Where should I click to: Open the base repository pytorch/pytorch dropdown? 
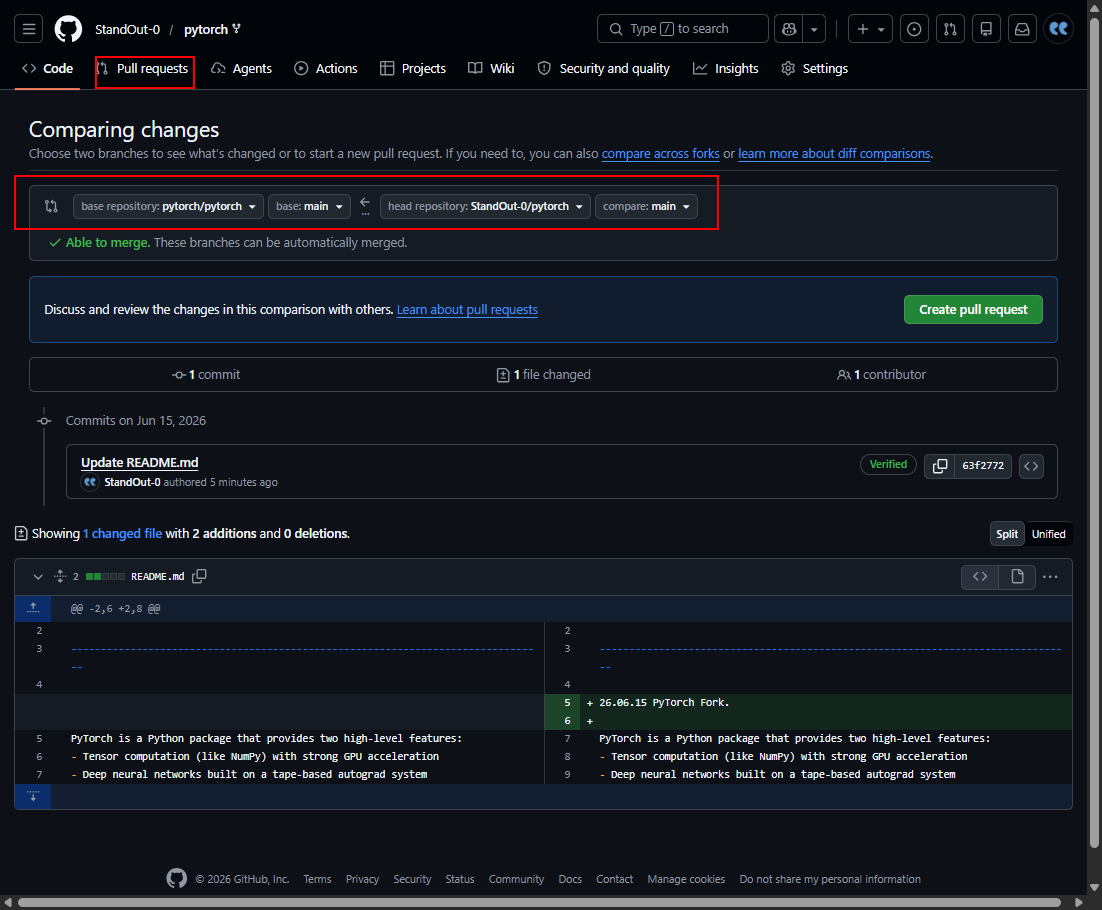pyautogui.click(x=169, y=206)
